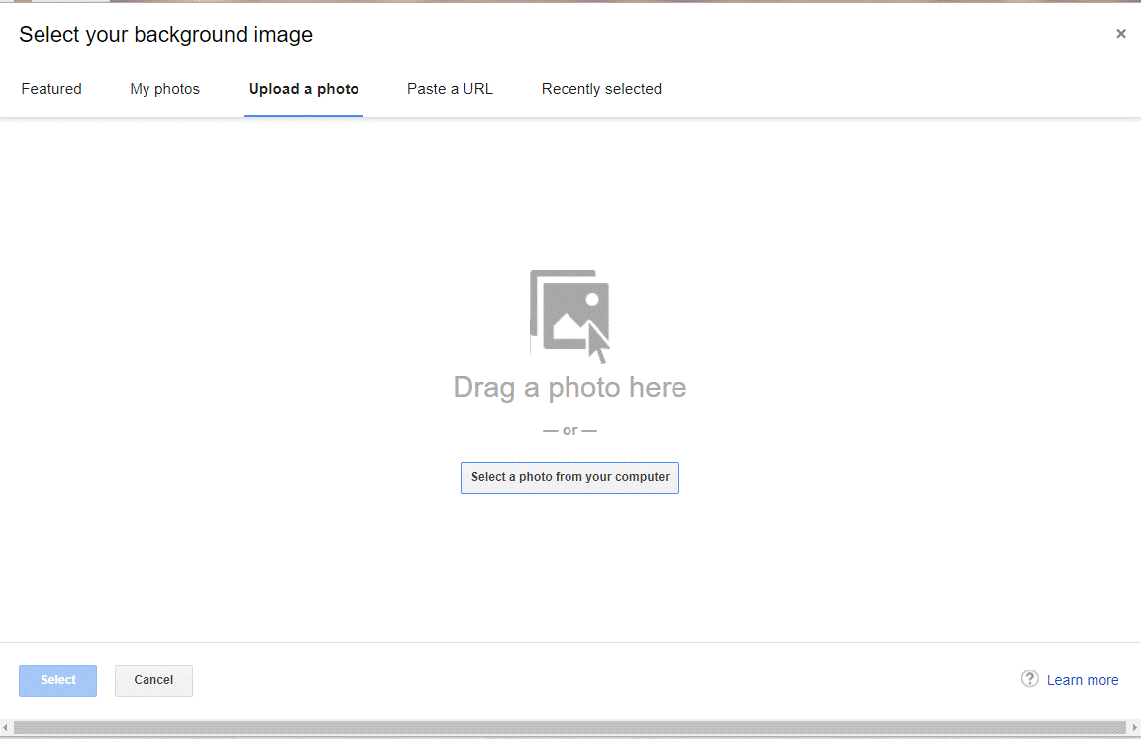Screen dimensions: 1141x739
Task: Switch to the My photos tab
Action: 165,89
